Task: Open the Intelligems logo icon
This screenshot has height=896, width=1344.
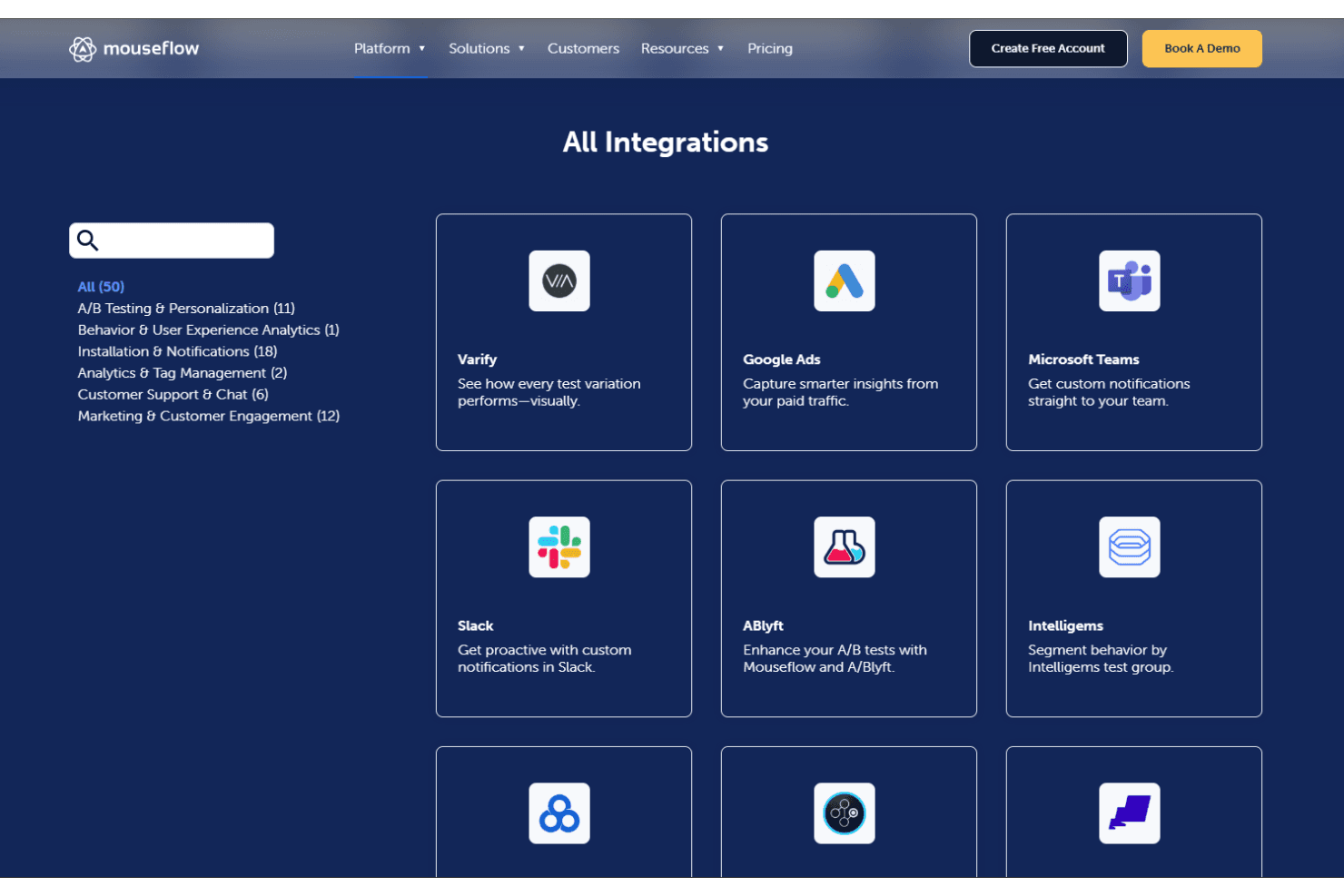Action: pos(1130,547)
